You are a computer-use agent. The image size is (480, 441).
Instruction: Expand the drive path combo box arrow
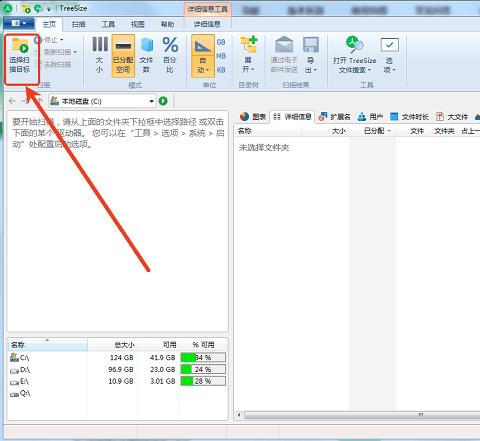151,101
